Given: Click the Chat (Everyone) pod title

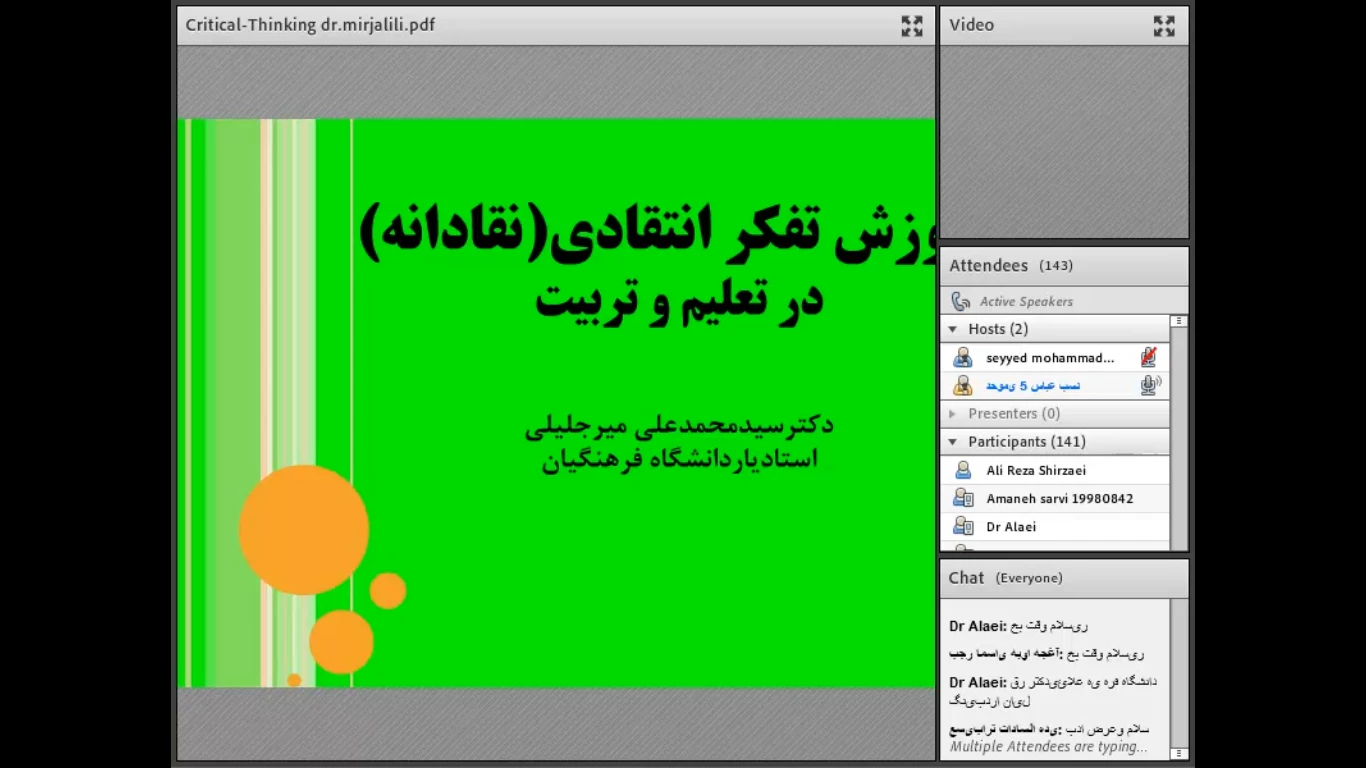Looking at the screenshot, I should (x=1005, y=578).
